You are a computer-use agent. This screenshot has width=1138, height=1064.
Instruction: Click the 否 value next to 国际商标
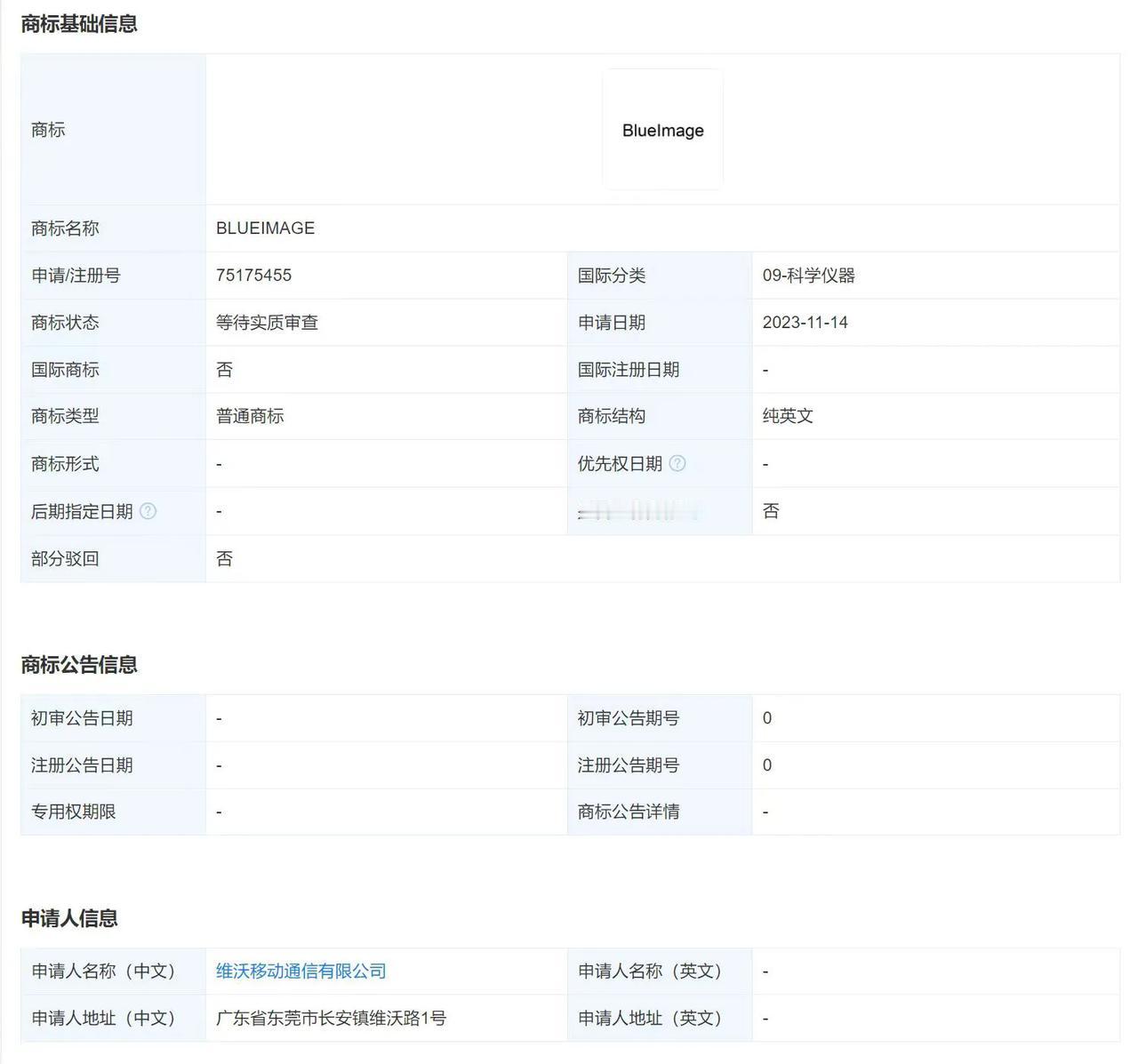pyautogui.click(x=224, y=370)
